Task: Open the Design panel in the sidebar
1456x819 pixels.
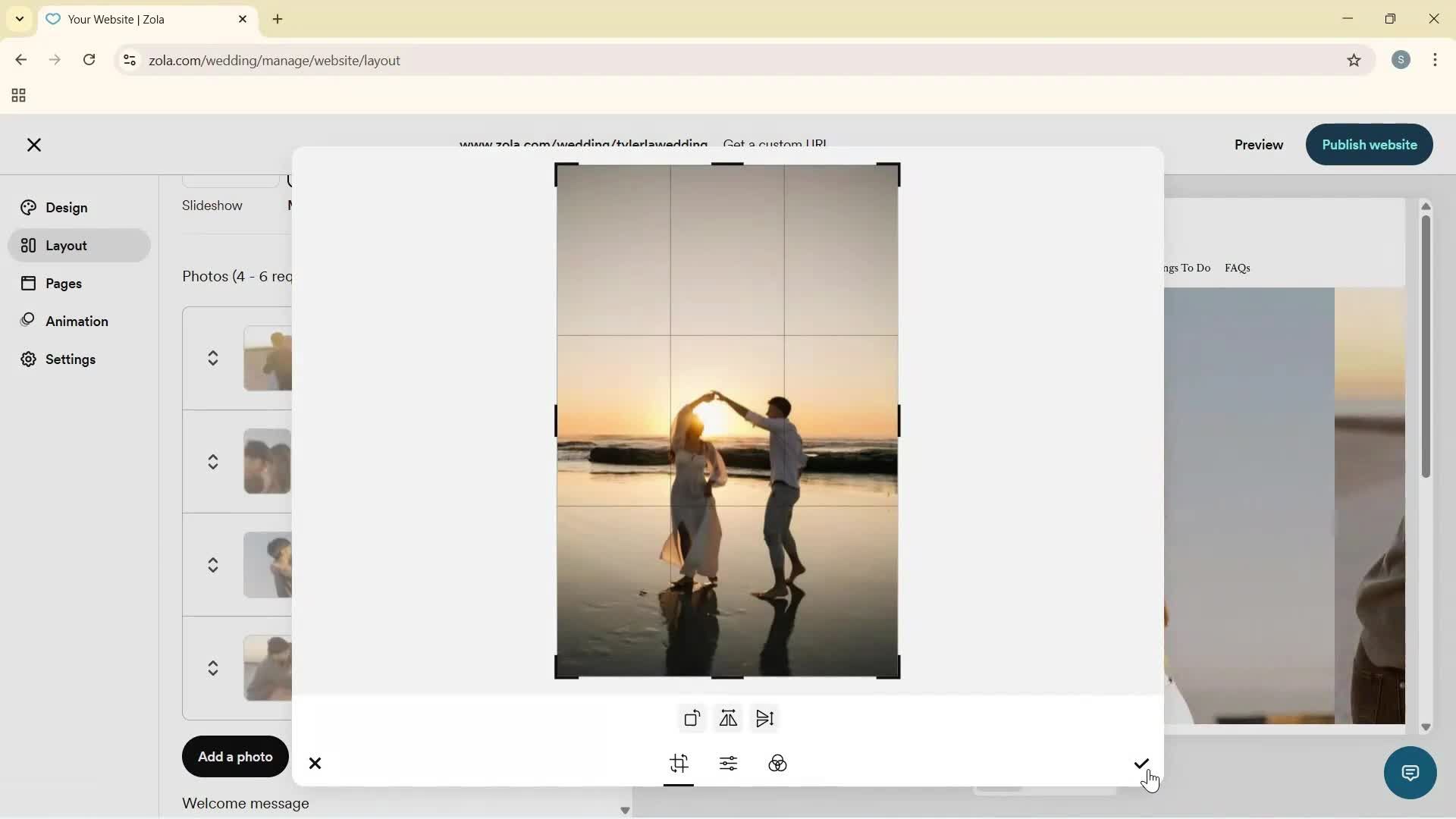Action: [67, 207]
